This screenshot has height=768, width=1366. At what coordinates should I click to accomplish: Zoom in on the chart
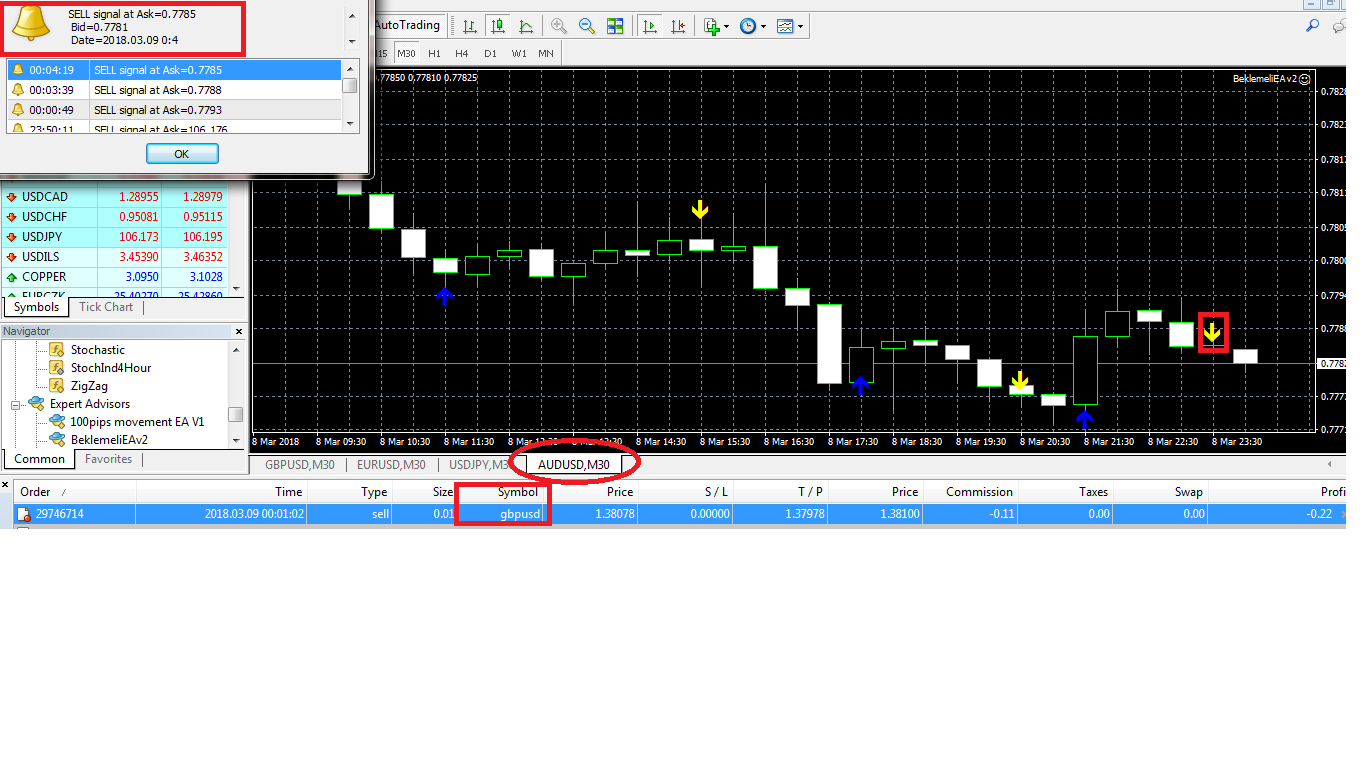559,26
